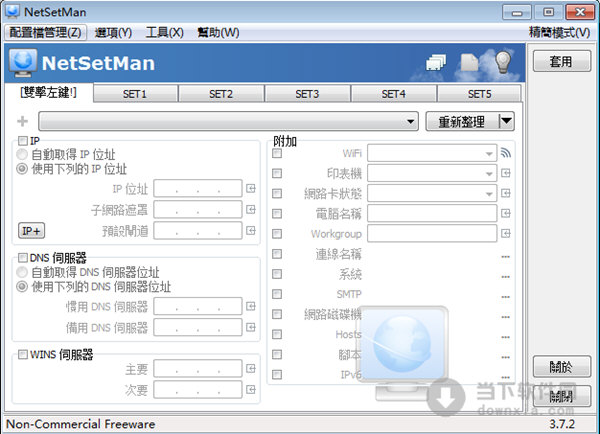Enable the DNS 伺服器 checkbox

tap(23, 258)
